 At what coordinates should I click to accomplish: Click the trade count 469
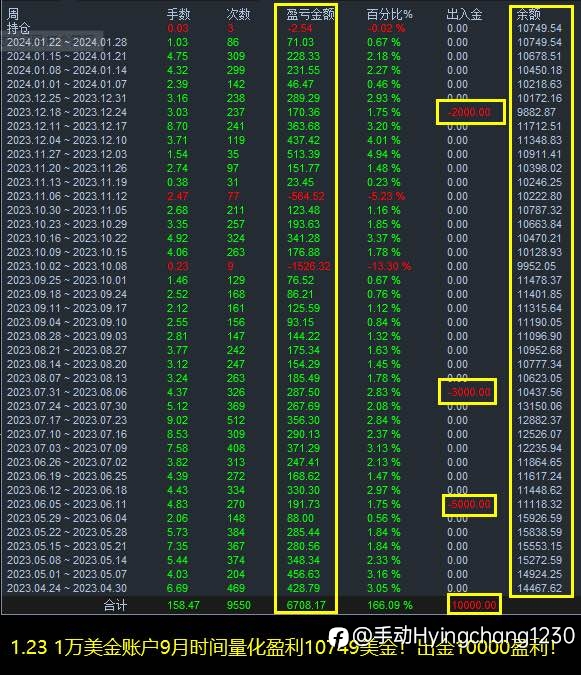coord(236,588)
